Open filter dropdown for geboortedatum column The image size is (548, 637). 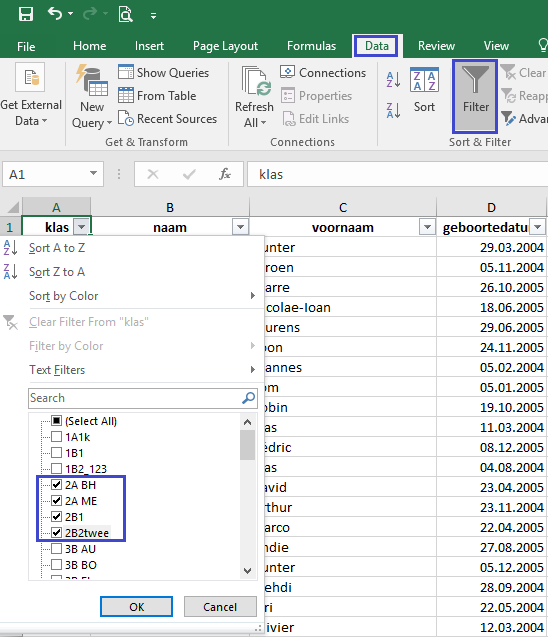[537, 227]
